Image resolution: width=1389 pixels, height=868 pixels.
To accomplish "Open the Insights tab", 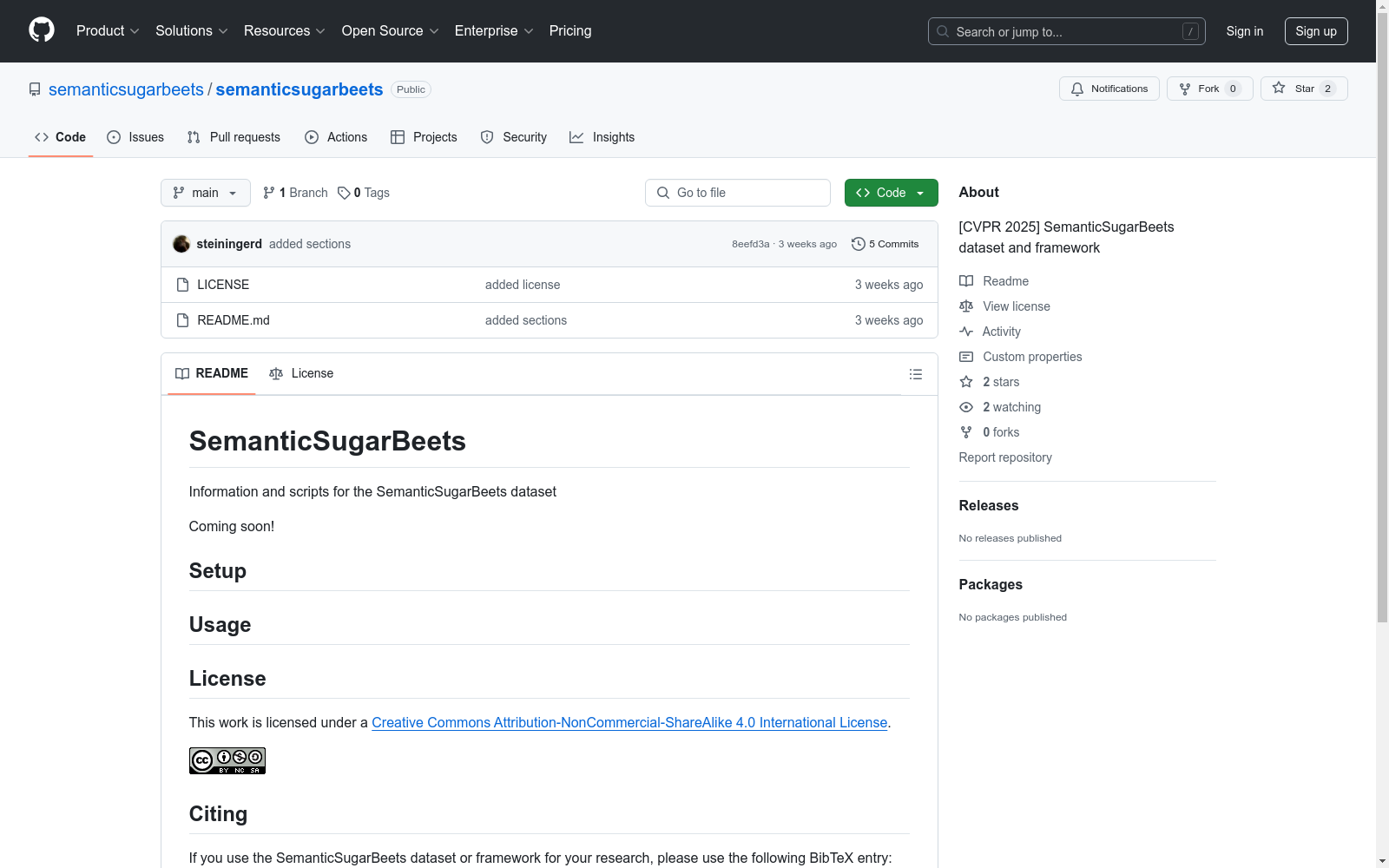I will 602,137.
